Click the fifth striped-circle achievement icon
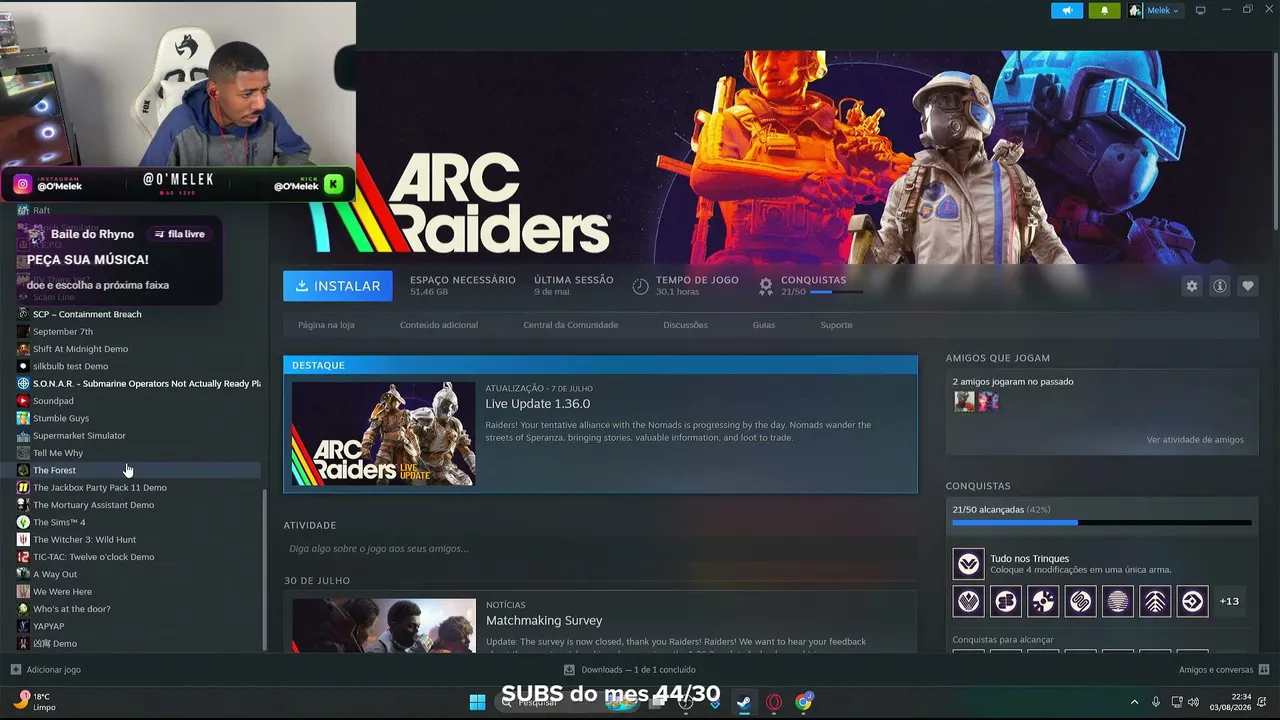Viewport: 1280px width, 720px height. point(1118,601)
